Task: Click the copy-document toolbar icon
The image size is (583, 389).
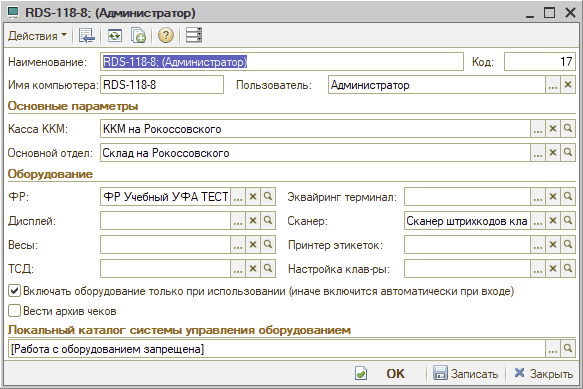Action: click(138, 36)
